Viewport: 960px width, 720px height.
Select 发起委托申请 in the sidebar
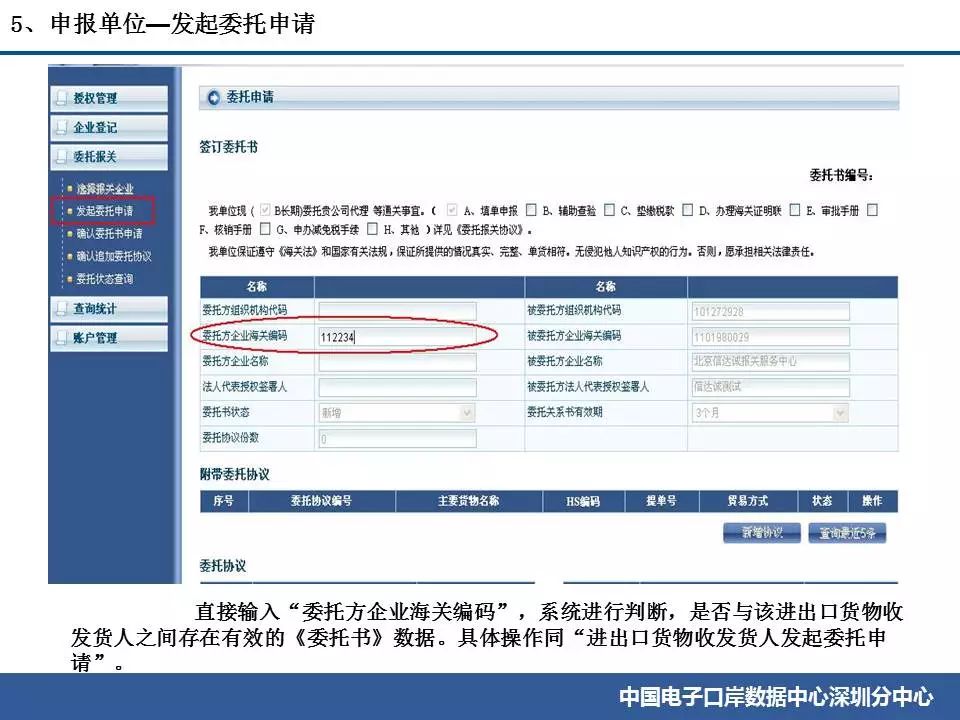point(104,211)
